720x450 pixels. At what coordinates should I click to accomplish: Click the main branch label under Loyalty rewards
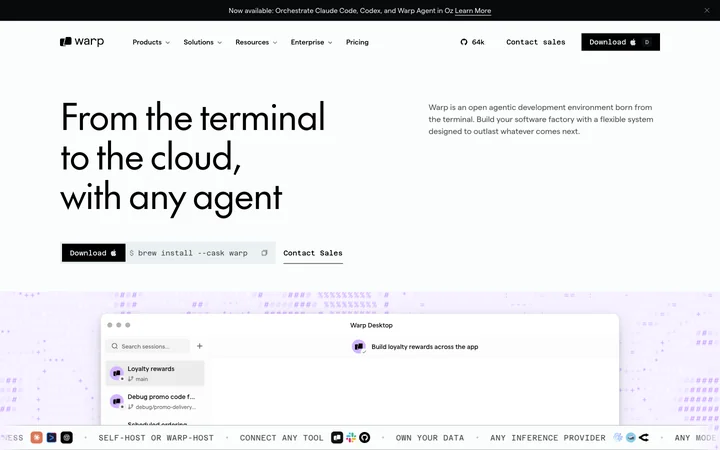click(x=141, y=379)
